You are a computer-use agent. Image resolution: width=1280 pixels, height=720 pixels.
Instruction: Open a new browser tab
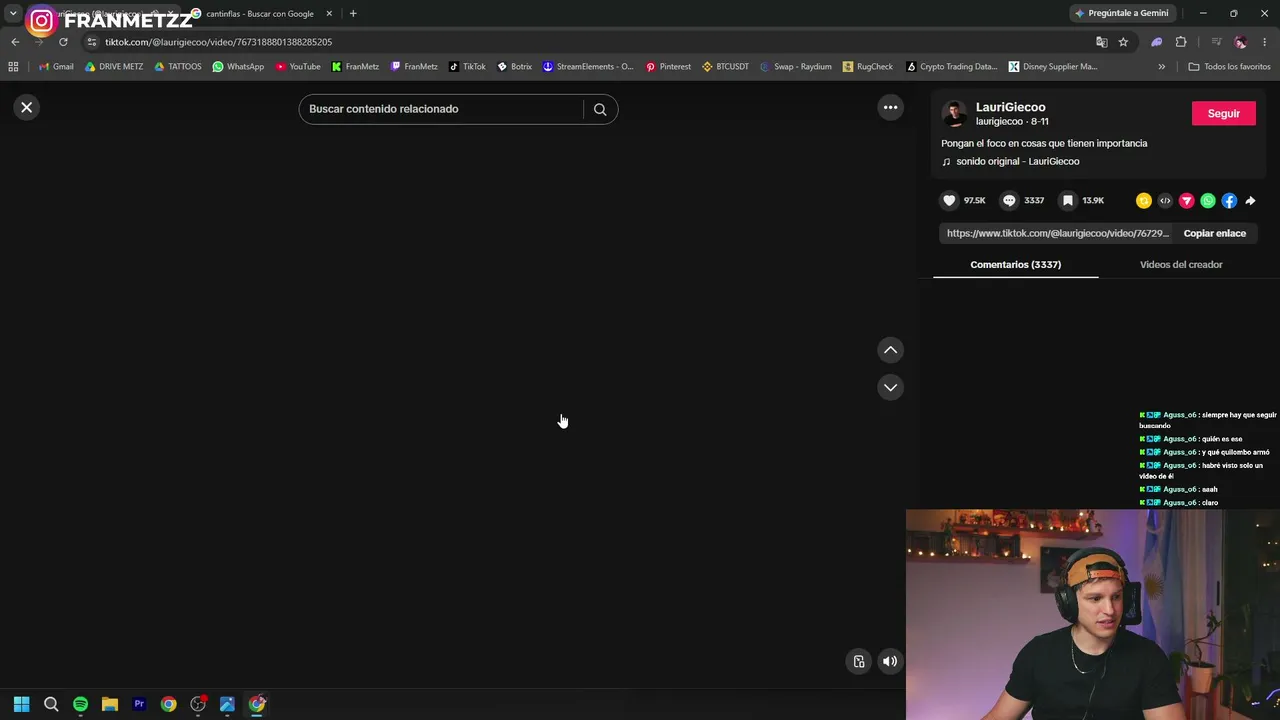tap(353, 14)
